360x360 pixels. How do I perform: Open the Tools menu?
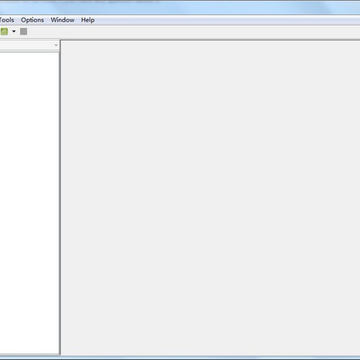tap(7, 20)
